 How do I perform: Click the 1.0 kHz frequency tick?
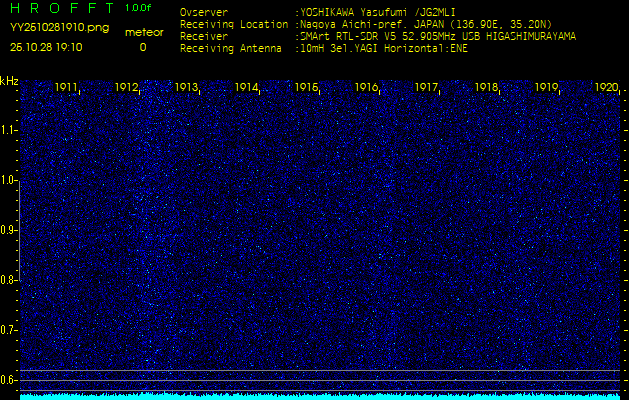coord(9,180)
